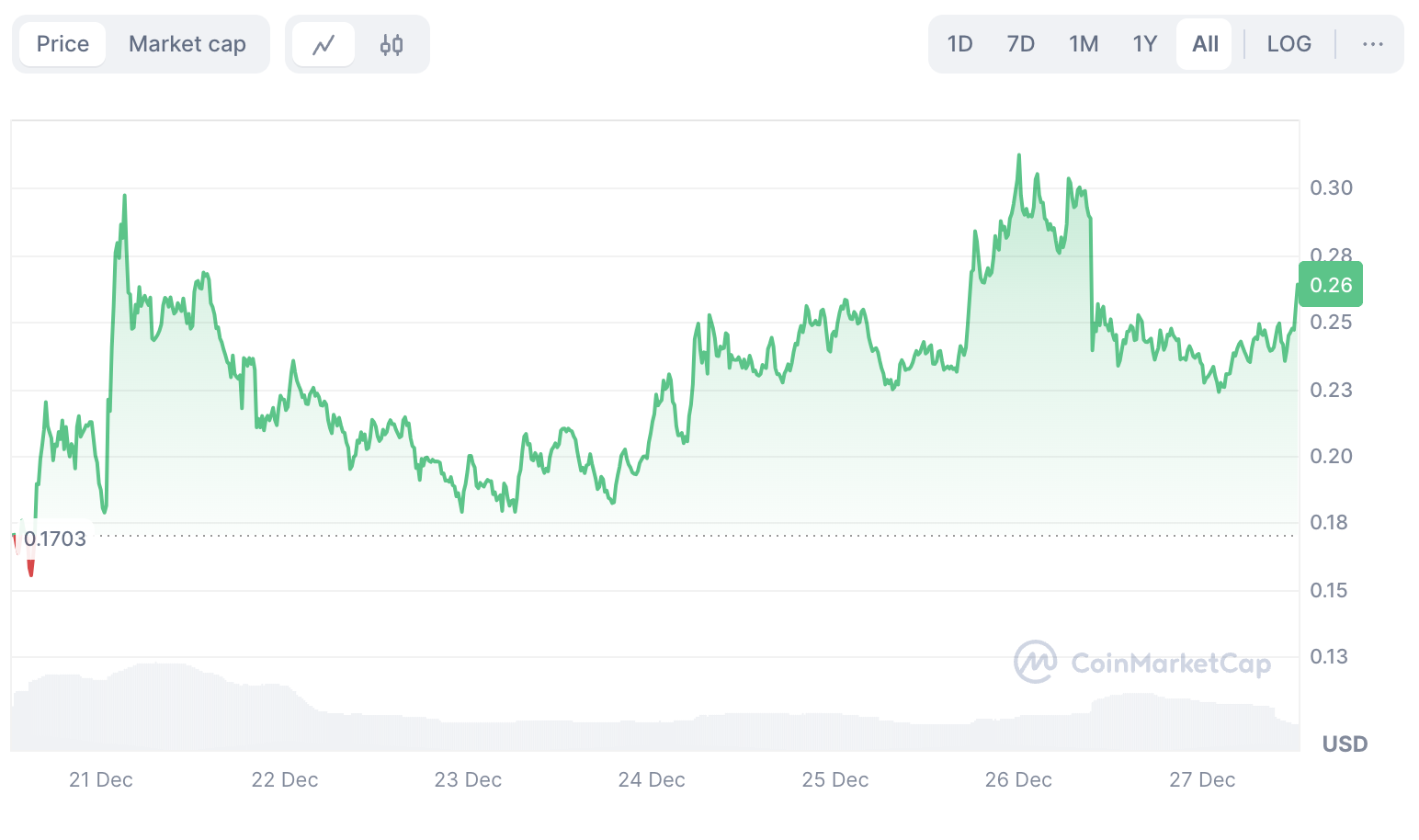Switch to line chart view
The width and height of the screenshot is (1419, 840).
pos(324,44)
